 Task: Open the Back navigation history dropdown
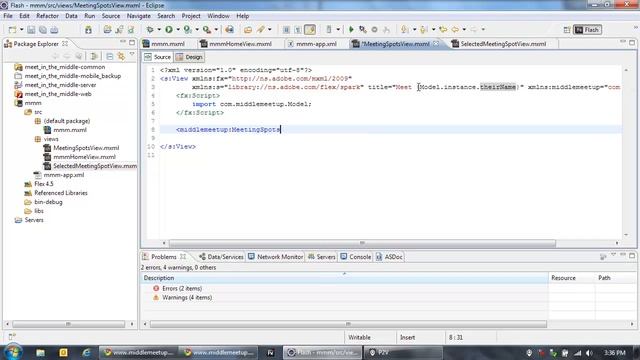[464, 29]
